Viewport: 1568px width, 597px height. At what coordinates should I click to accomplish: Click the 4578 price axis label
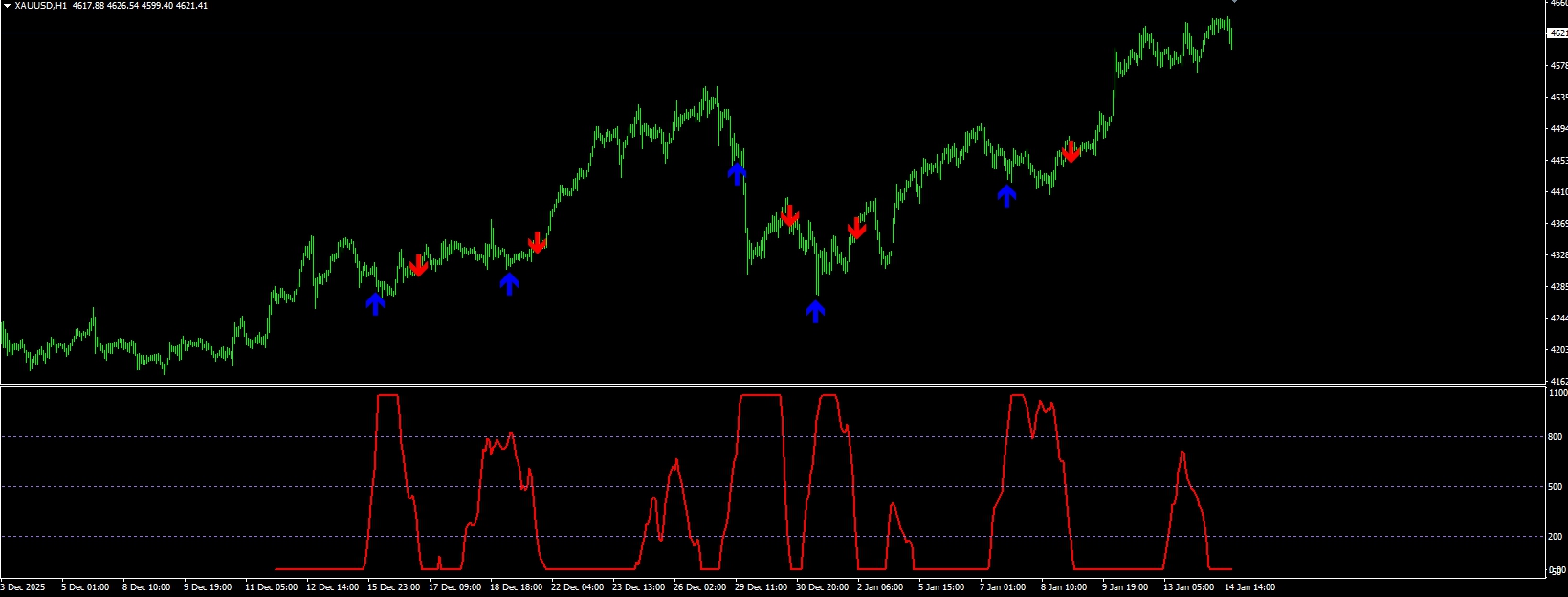click(x=1559, y=66)
